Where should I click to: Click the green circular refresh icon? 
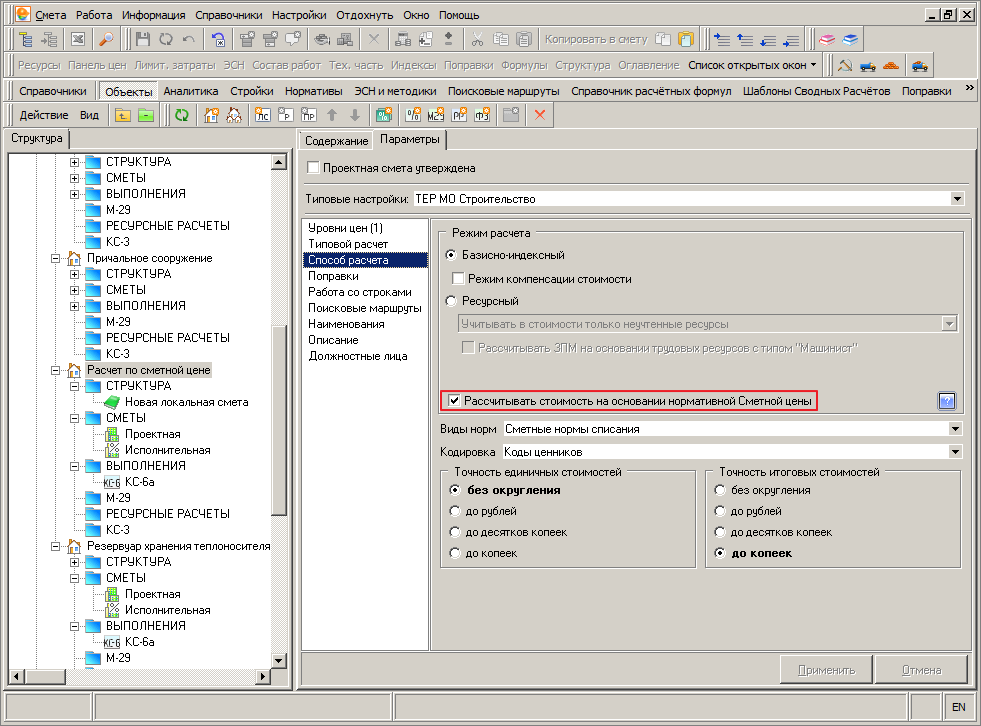tap(181, 115)
